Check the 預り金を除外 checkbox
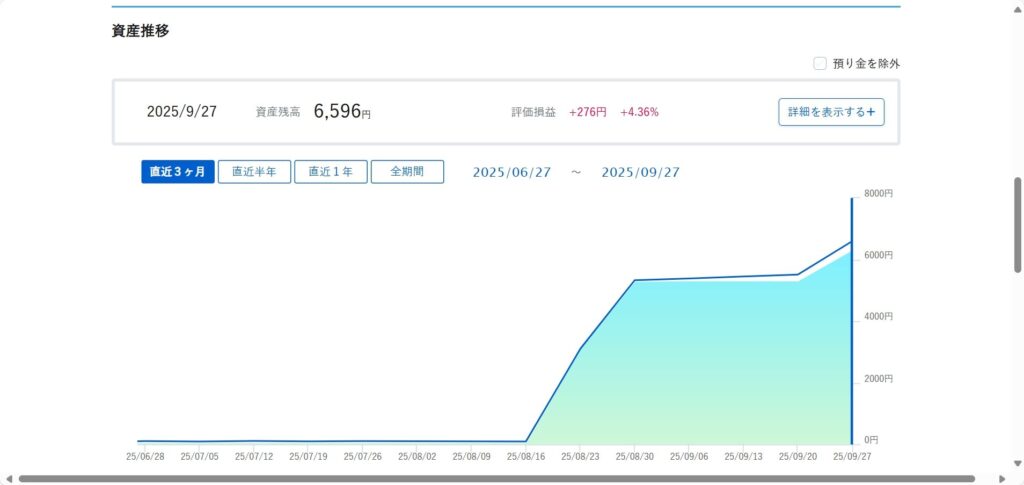The width and height of the screenshot is (1024, 485). (820, 64)
